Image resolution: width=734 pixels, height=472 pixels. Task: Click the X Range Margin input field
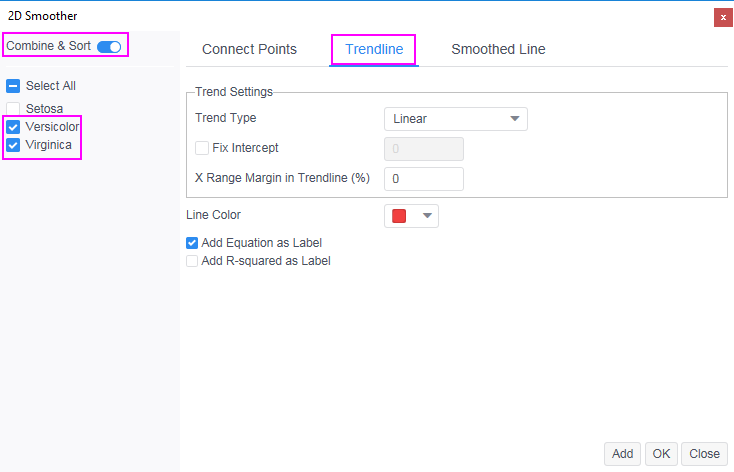[424, 179]
